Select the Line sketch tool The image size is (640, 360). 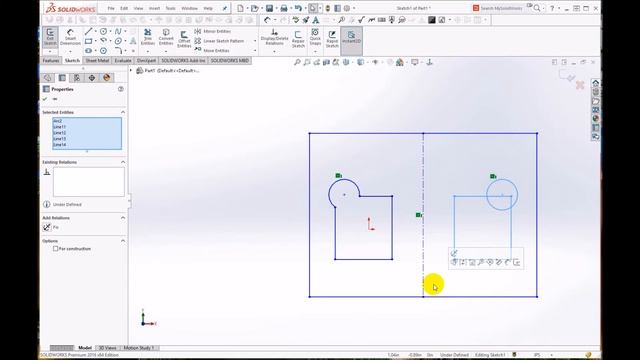[88, 31]
